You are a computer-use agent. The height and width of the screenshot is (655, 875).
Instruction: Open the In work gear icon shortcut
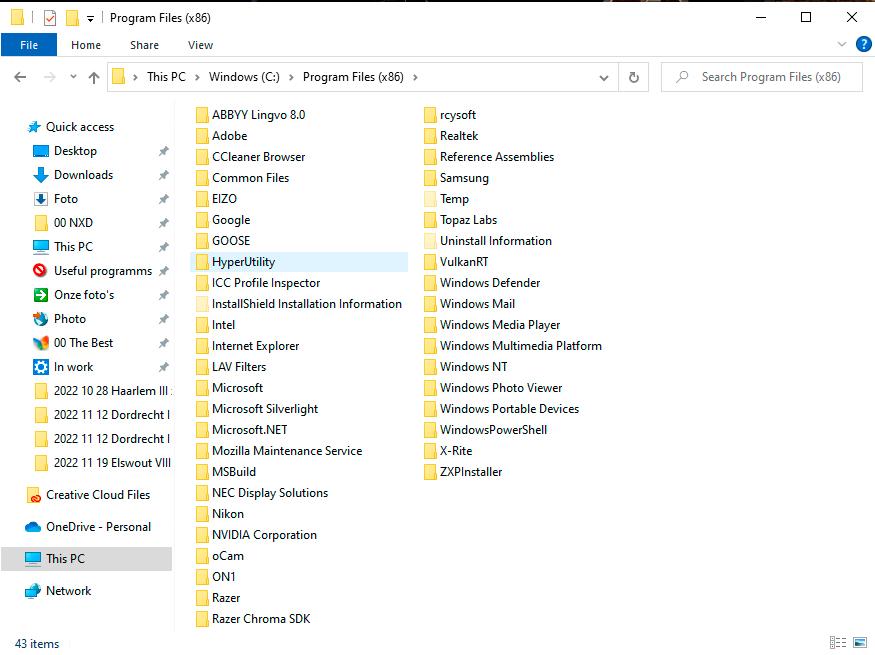41,367
